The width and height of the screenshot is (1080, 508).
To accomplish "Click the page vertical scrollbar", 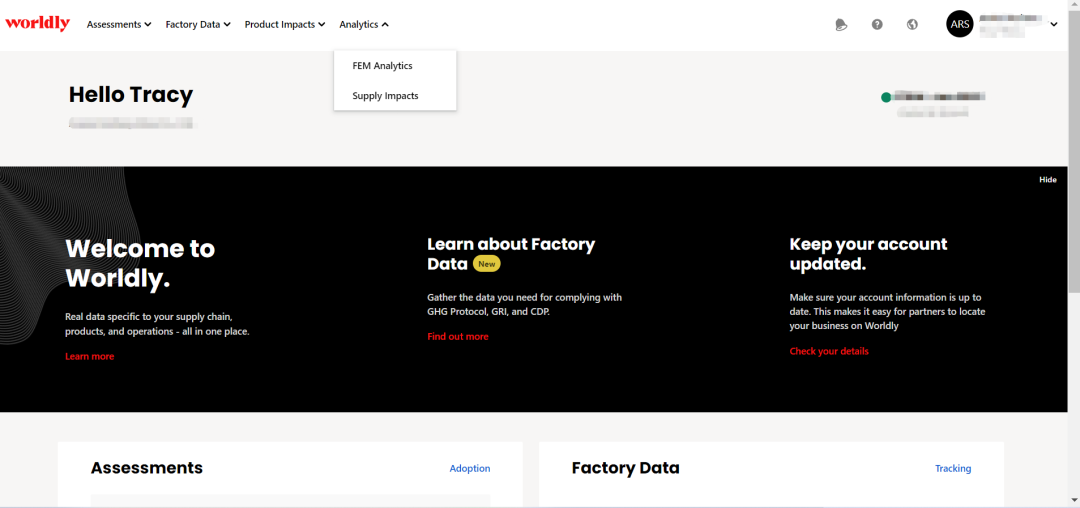I will (1074, 250).
